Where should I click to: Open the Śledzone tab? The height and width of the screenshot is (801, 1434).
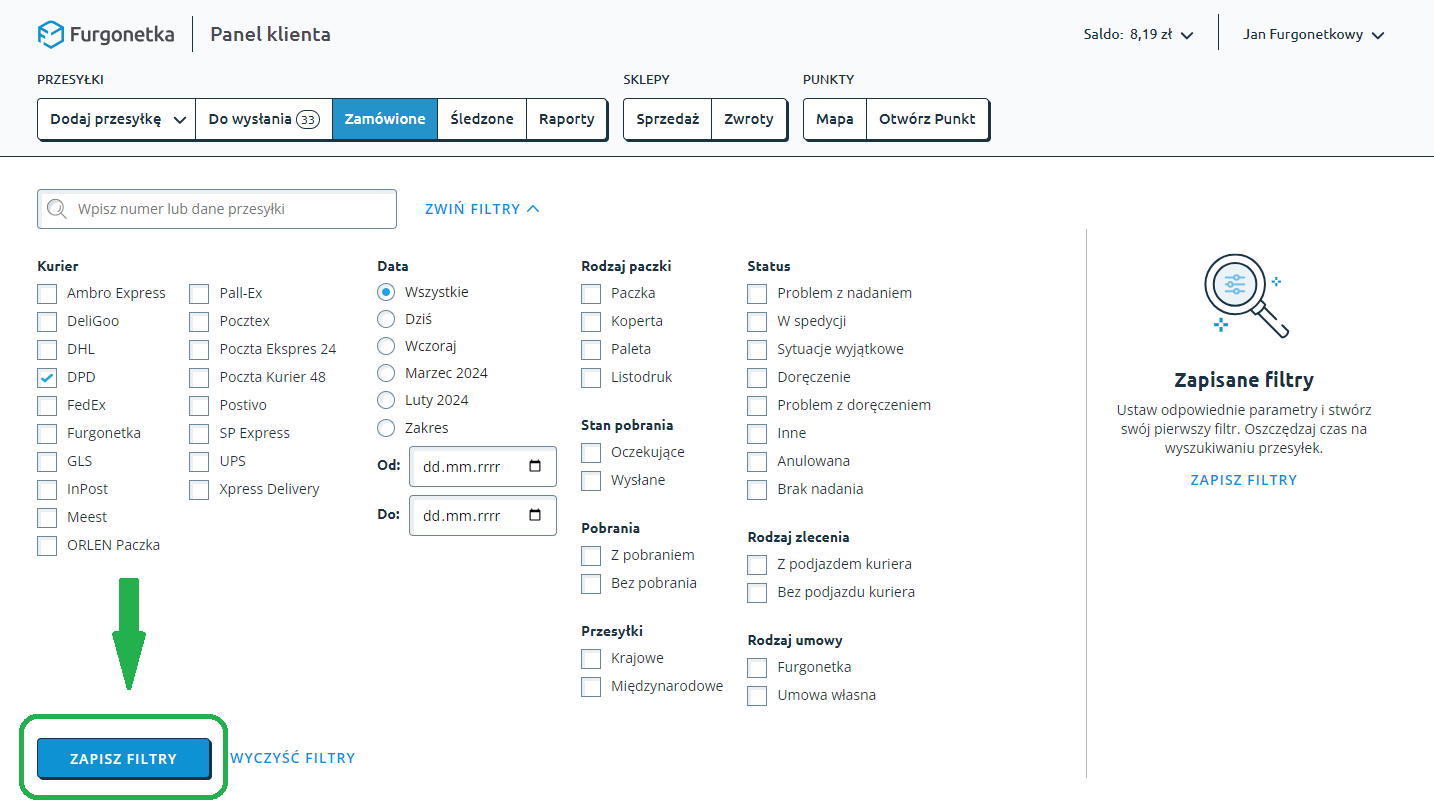coord(482,119)
